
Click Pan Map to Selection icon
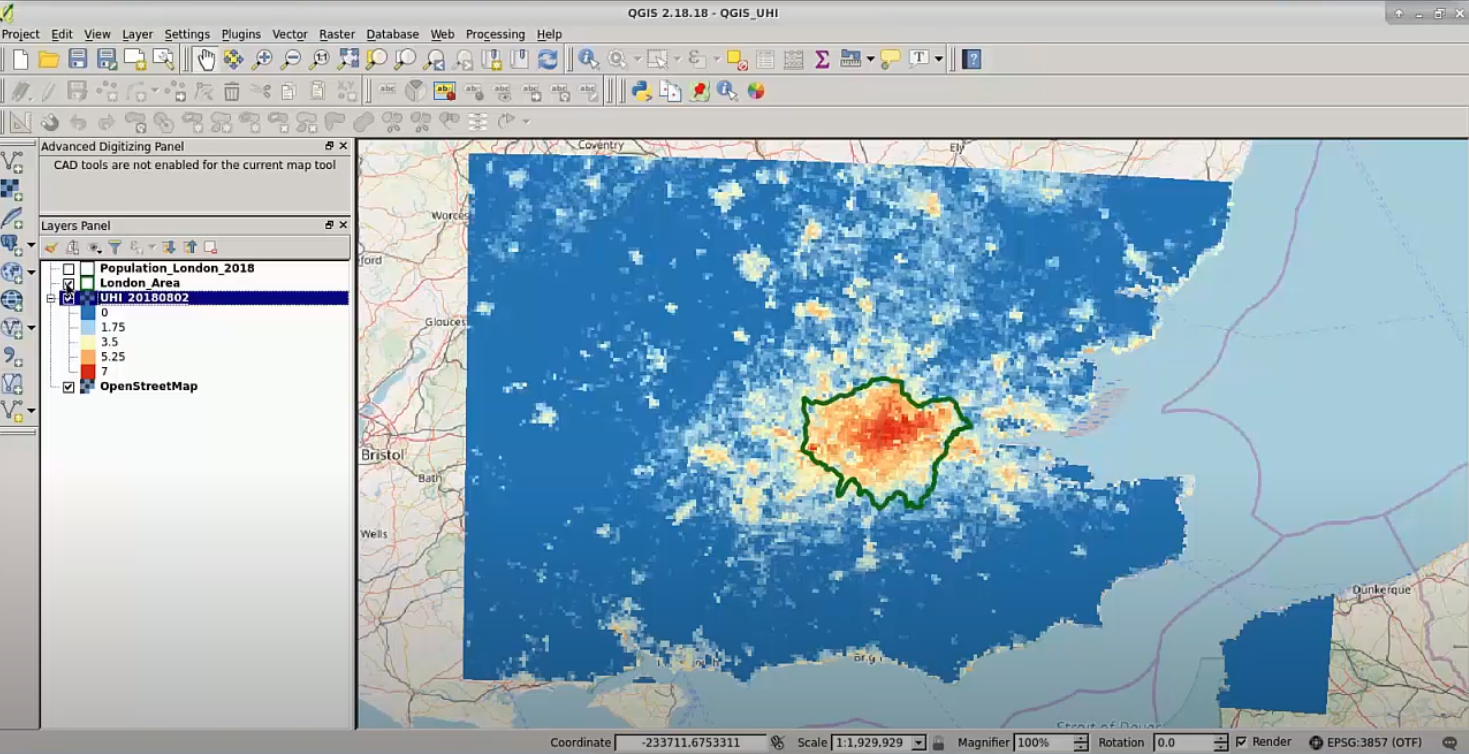[233, 59]
